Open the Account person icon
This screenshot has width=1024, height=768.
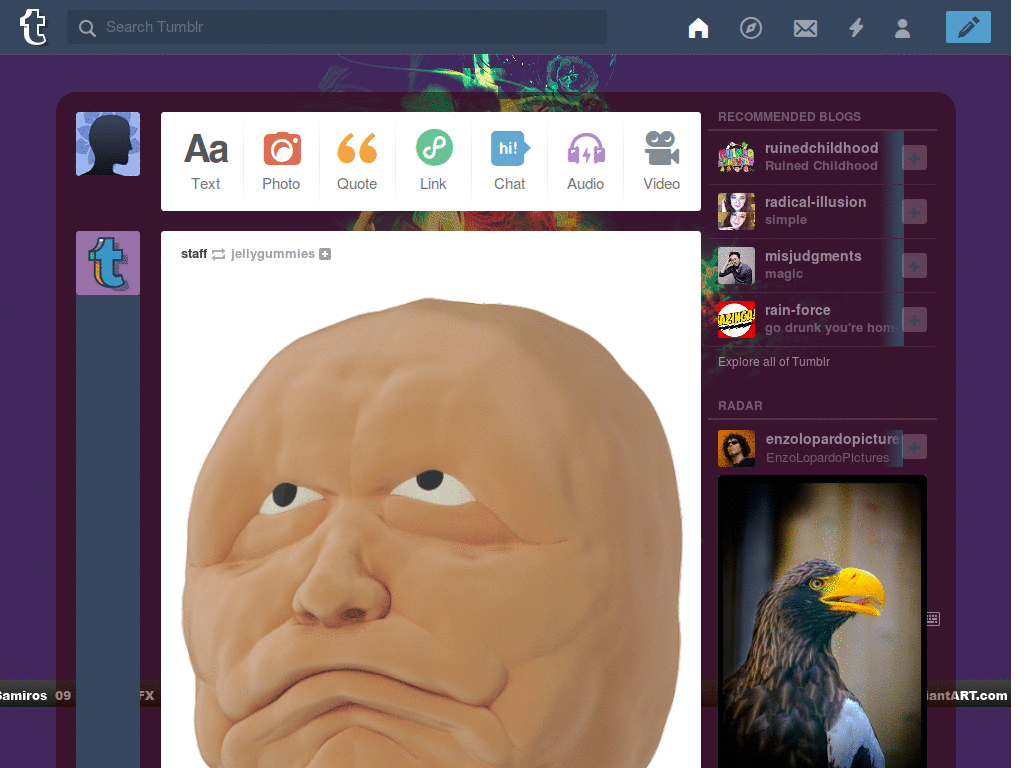pyautogui.click(x=903, y=28)
